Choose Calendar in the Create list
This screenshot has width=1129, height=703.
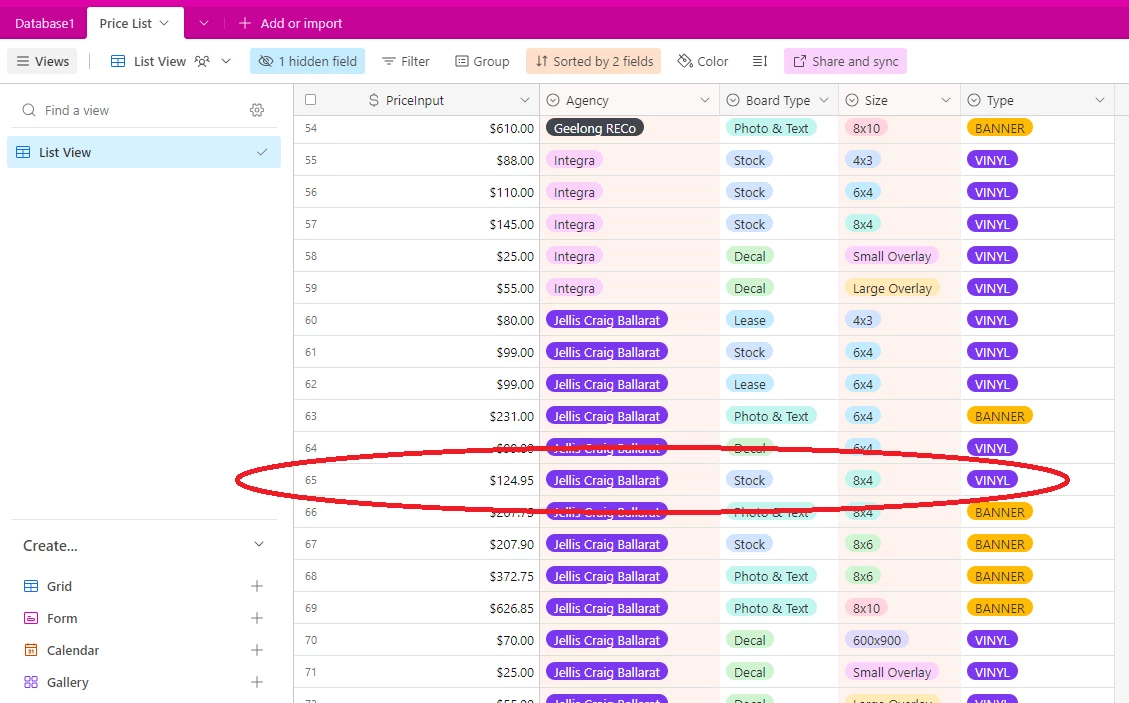[73, 650]
